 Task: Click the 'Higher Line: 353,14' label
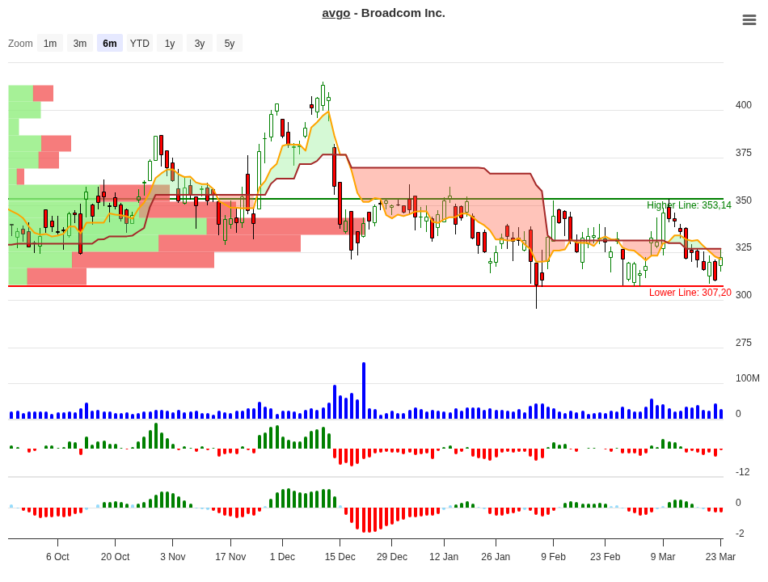click(689, 205)
